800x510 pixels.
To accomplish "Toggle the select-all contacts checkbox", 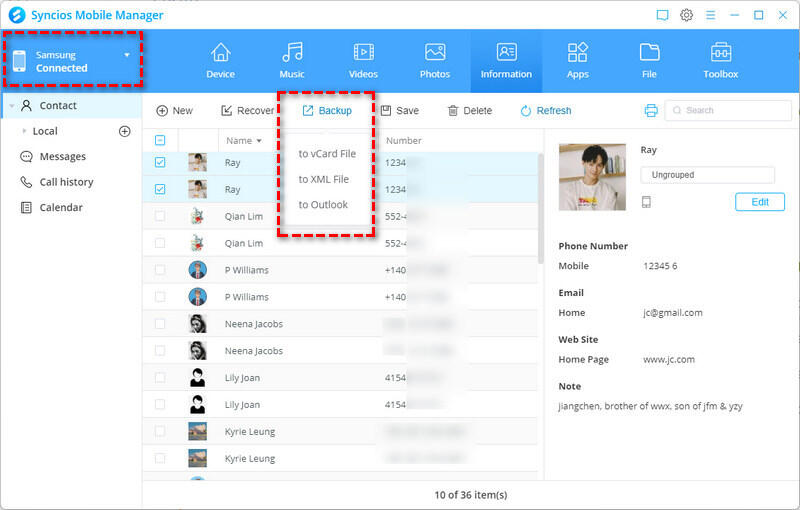I will (x=160, y=141).
